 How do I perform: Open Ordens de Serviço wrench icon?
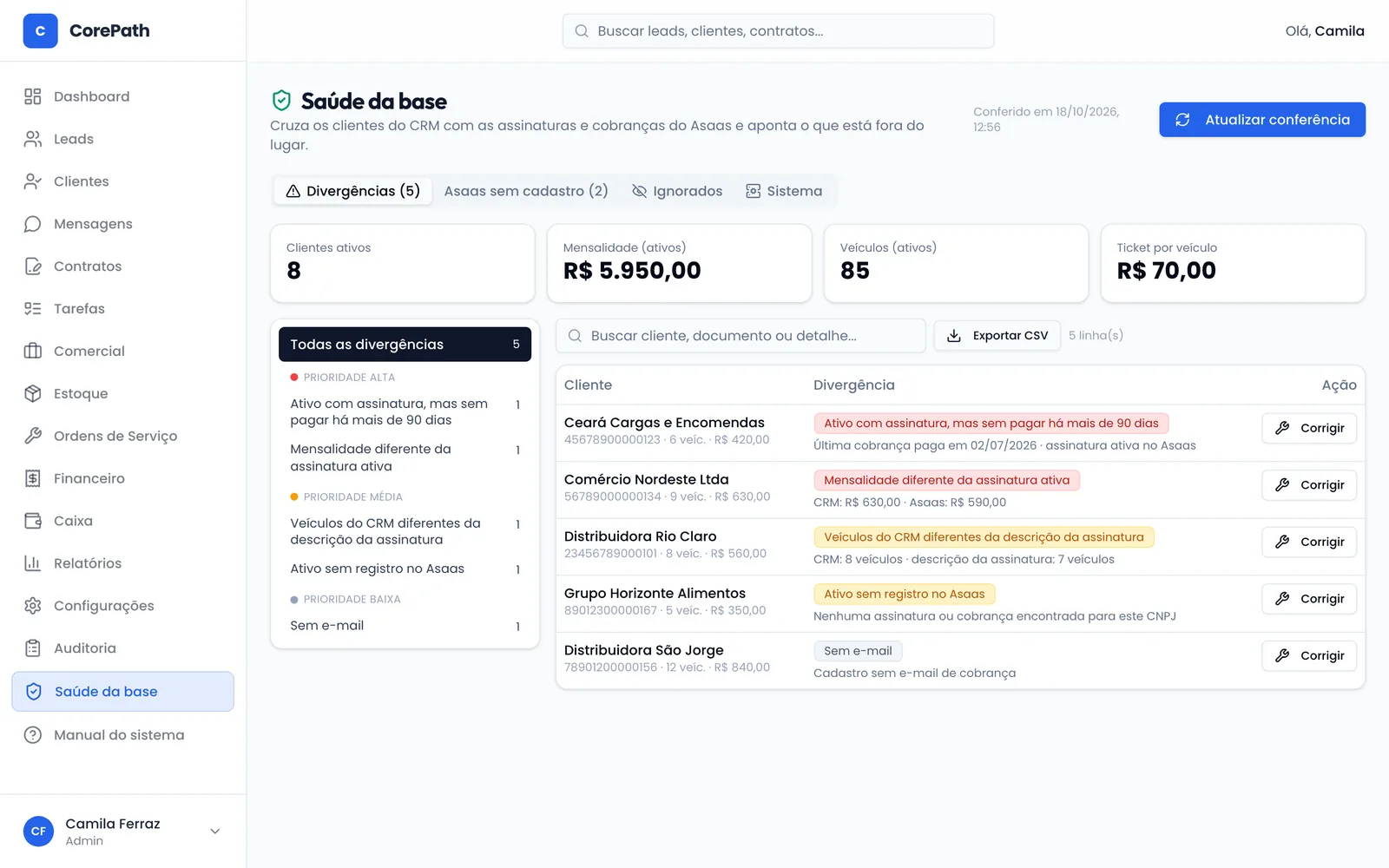(33, 436)
